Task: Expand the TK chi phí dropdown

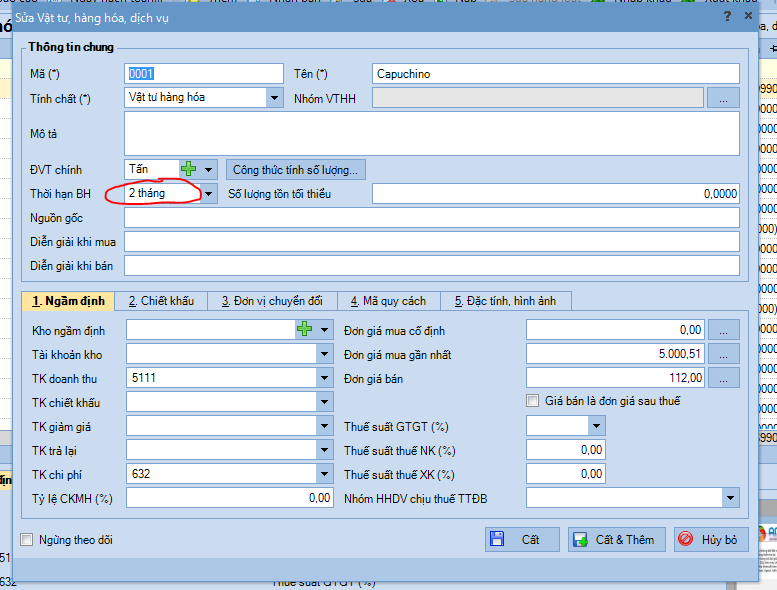Action: tap(324, 474)
